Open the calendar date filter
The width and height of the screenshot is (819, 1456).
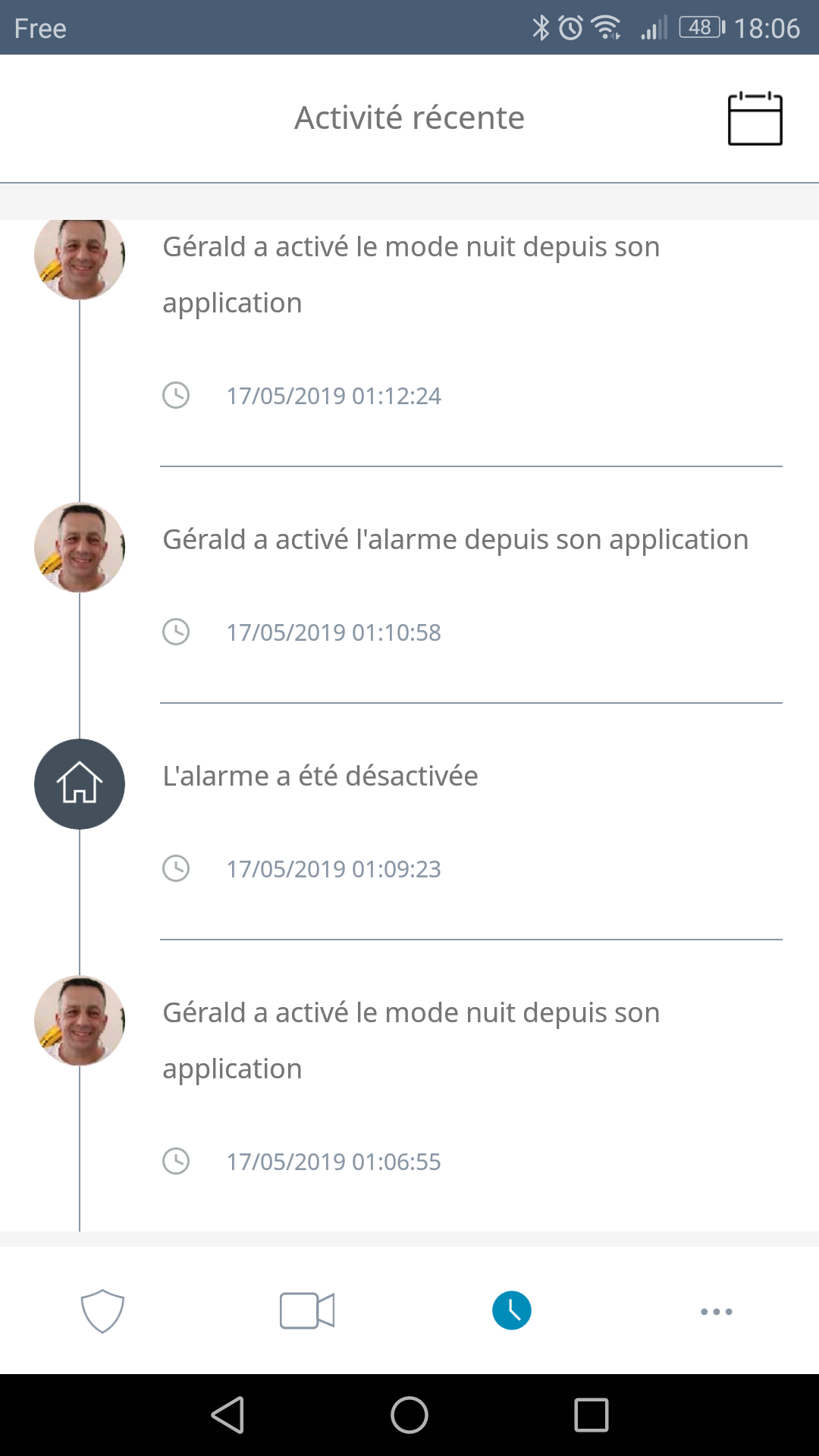(x=755, y=118)
